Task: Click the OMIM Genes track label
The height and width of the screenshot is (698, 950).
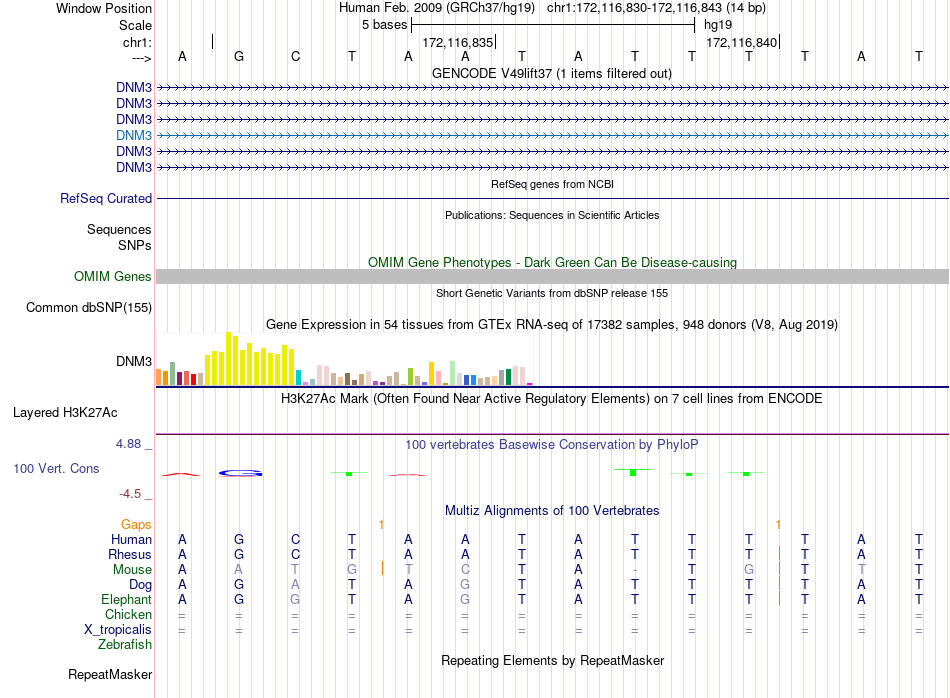Action: coord(113,276)
